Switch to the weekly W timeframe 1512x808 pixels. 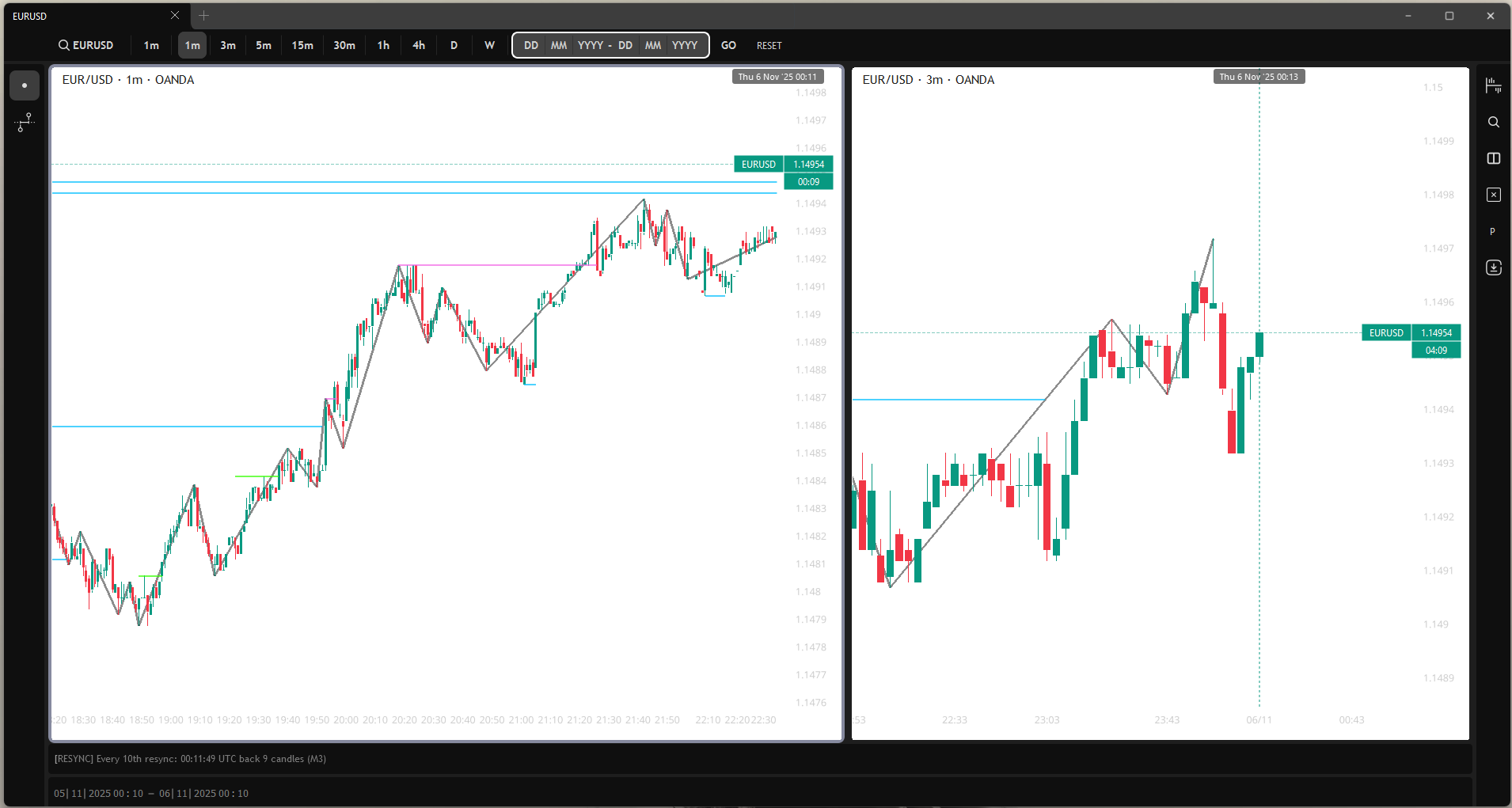(x=489, y=45)
